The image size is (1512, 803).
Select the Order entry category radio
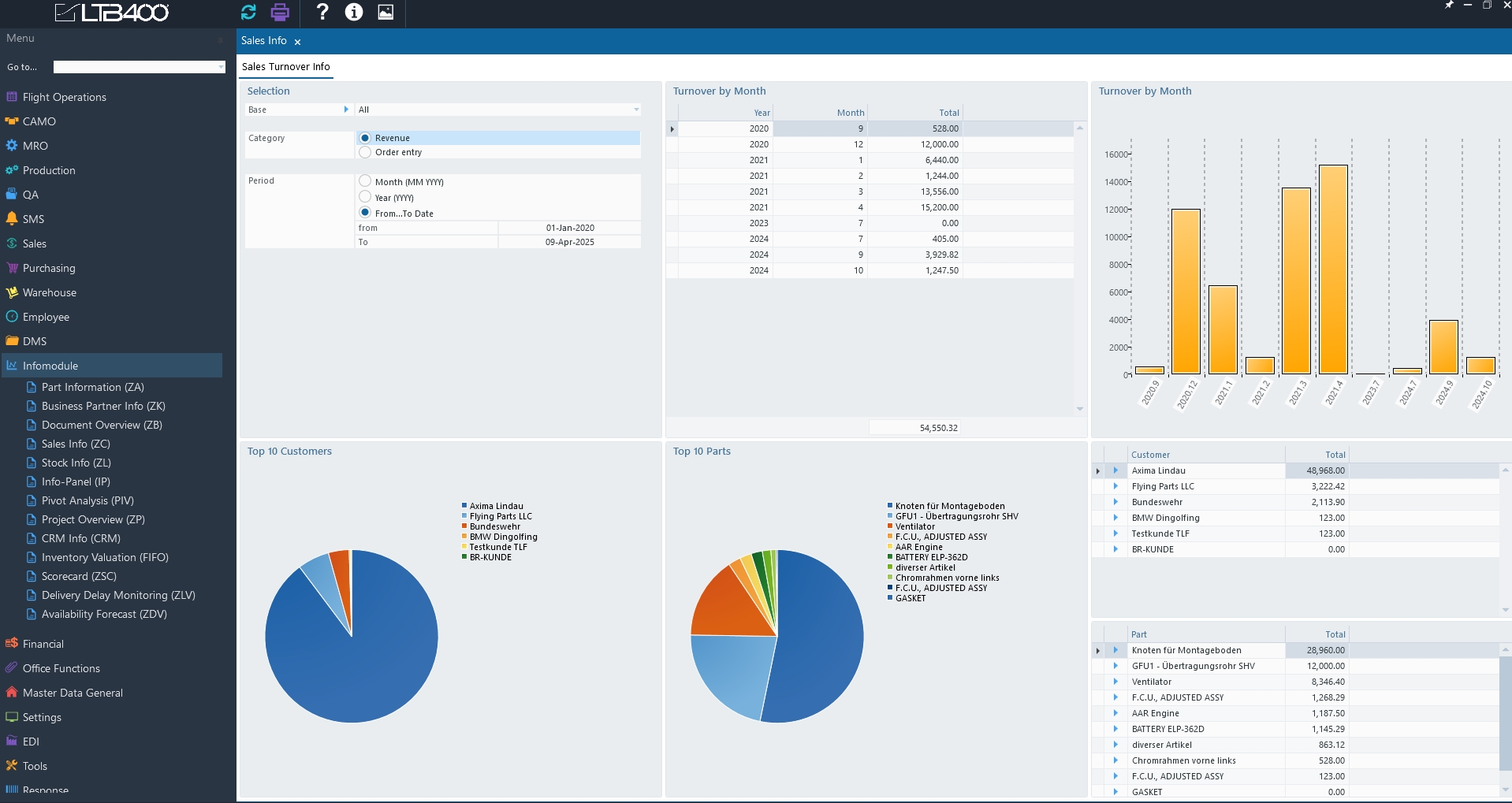365,152
